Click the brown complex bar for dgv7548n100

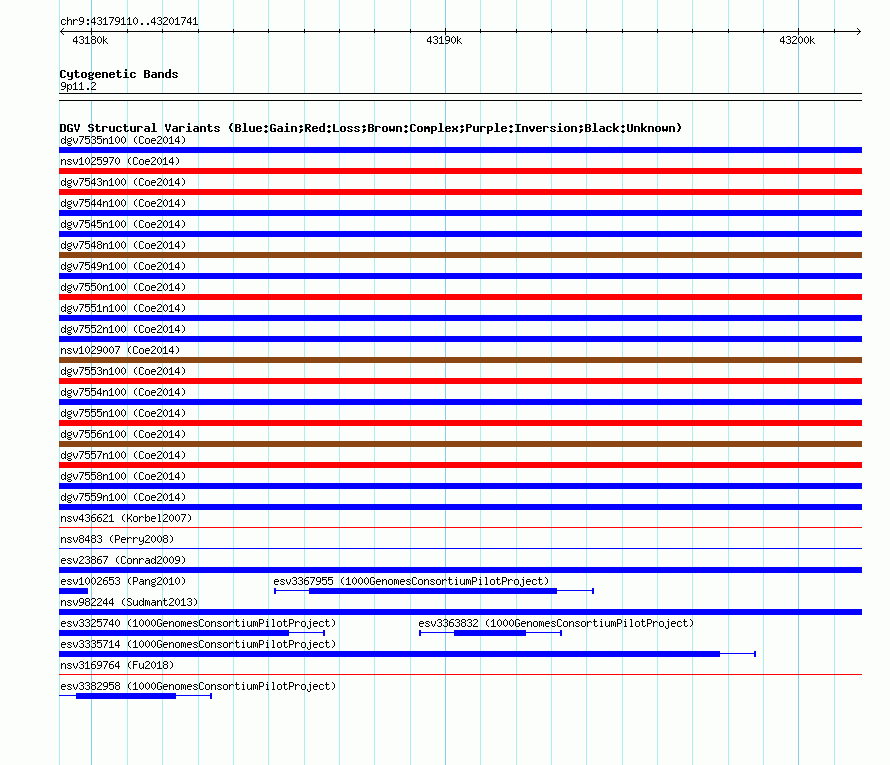(460, 255)
